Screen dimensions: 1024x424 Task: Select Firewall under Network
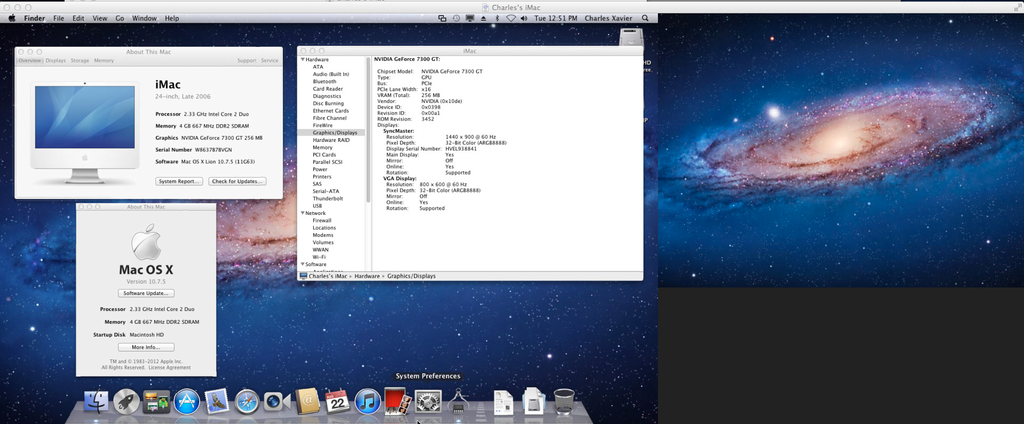322,221
